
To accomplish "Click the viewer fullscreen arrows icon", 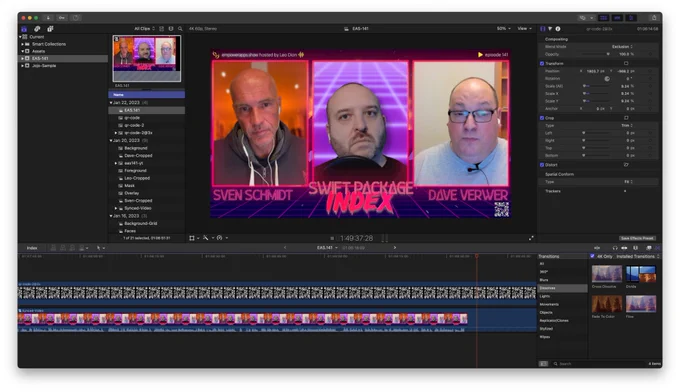I will point(531,238).
